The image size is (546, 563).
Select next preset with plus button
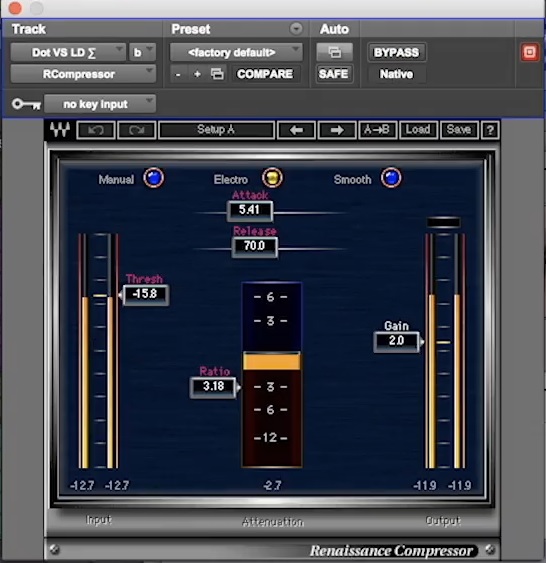[x=197, y=74]
